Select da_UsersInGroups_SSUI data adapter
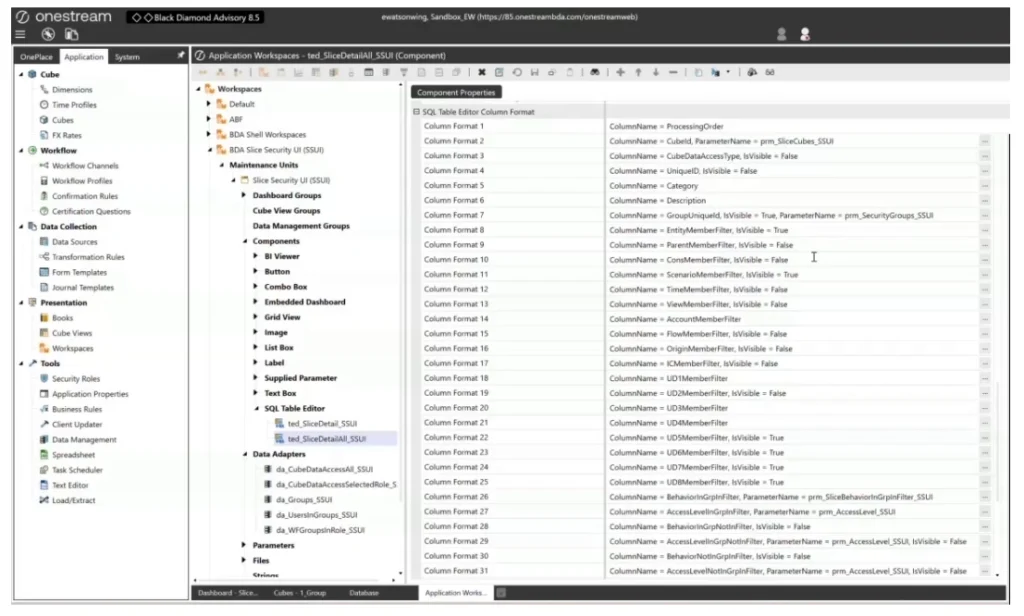Image resolution: width=1024 pixels, height=616 pixels. 316,515
